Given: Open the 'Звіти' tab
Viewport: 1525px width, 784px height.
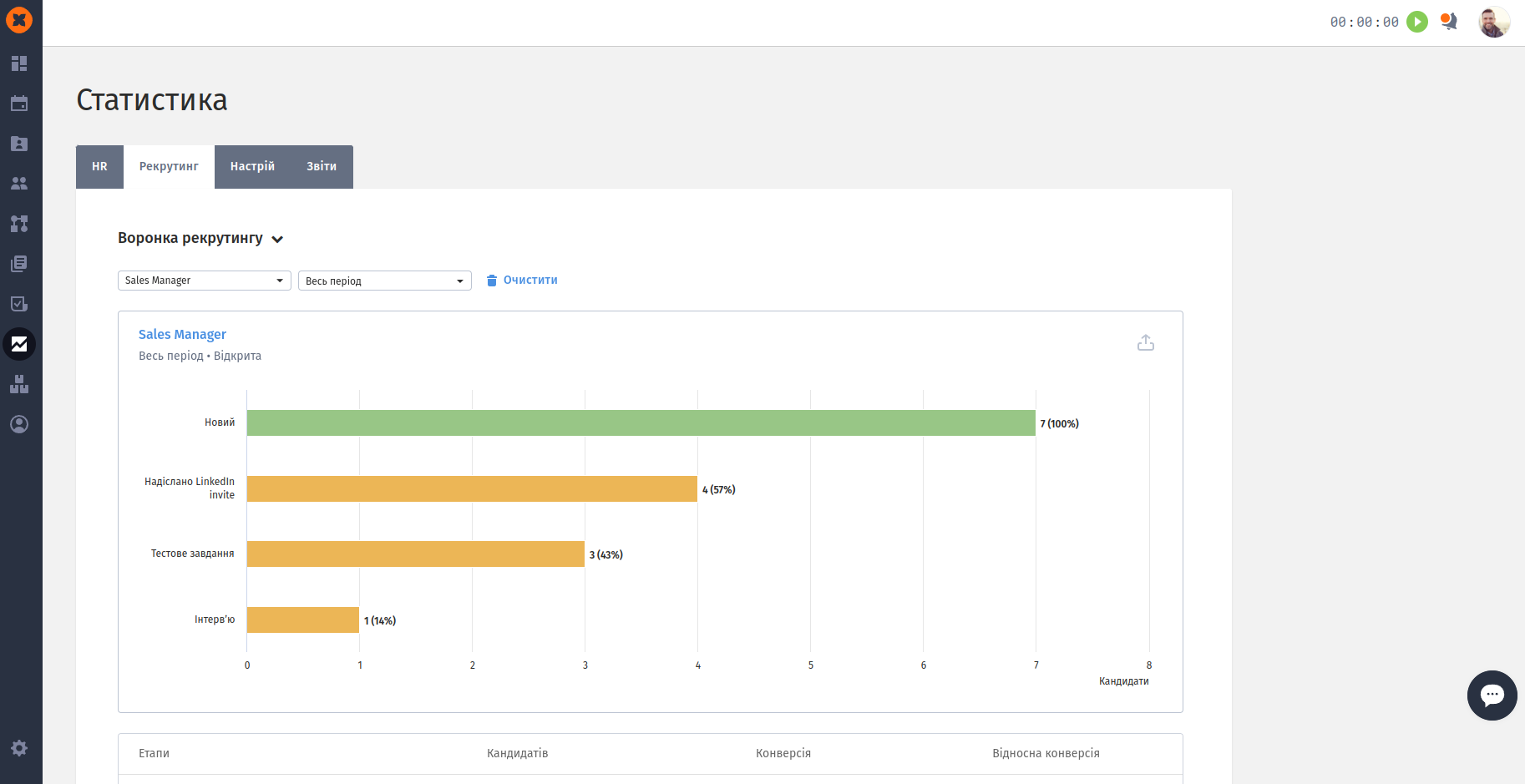Looking at the screenshot, I should click(x=322, y=167).
